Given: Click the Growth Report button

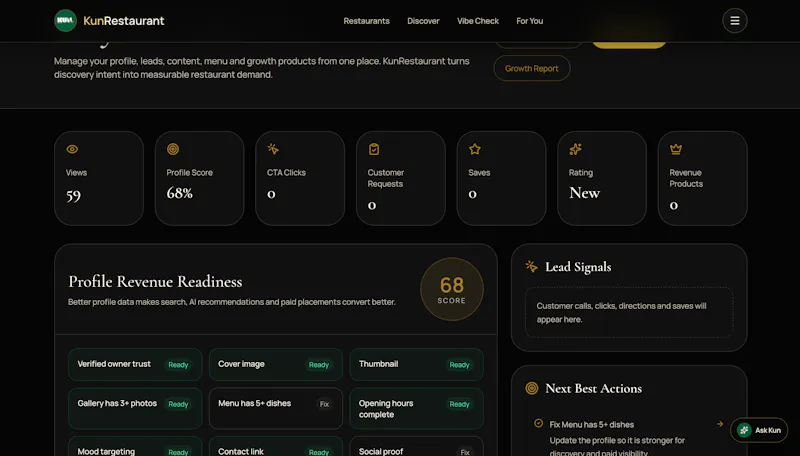Looking at the screenshot, I should [532, 68].
